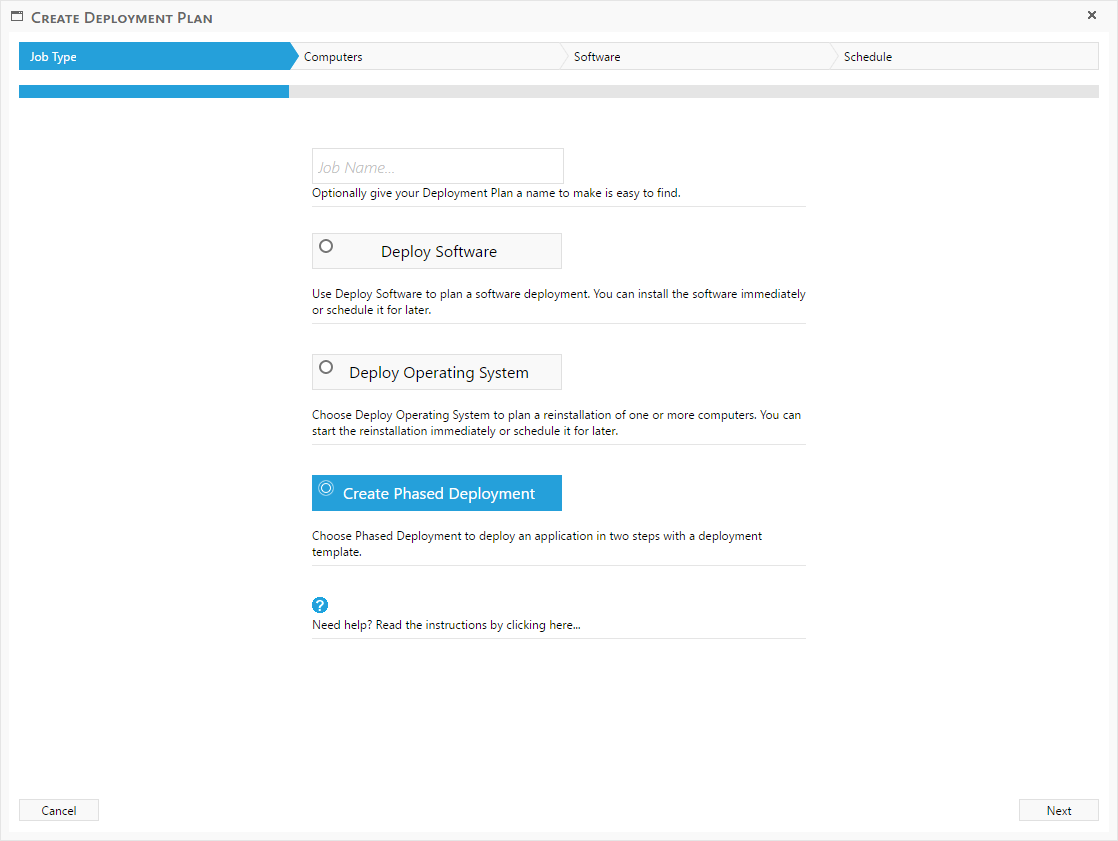This screenshot has height=841, width=1118.
Task: Click the Create Phased Deployment button label
Action: [439, 494]
